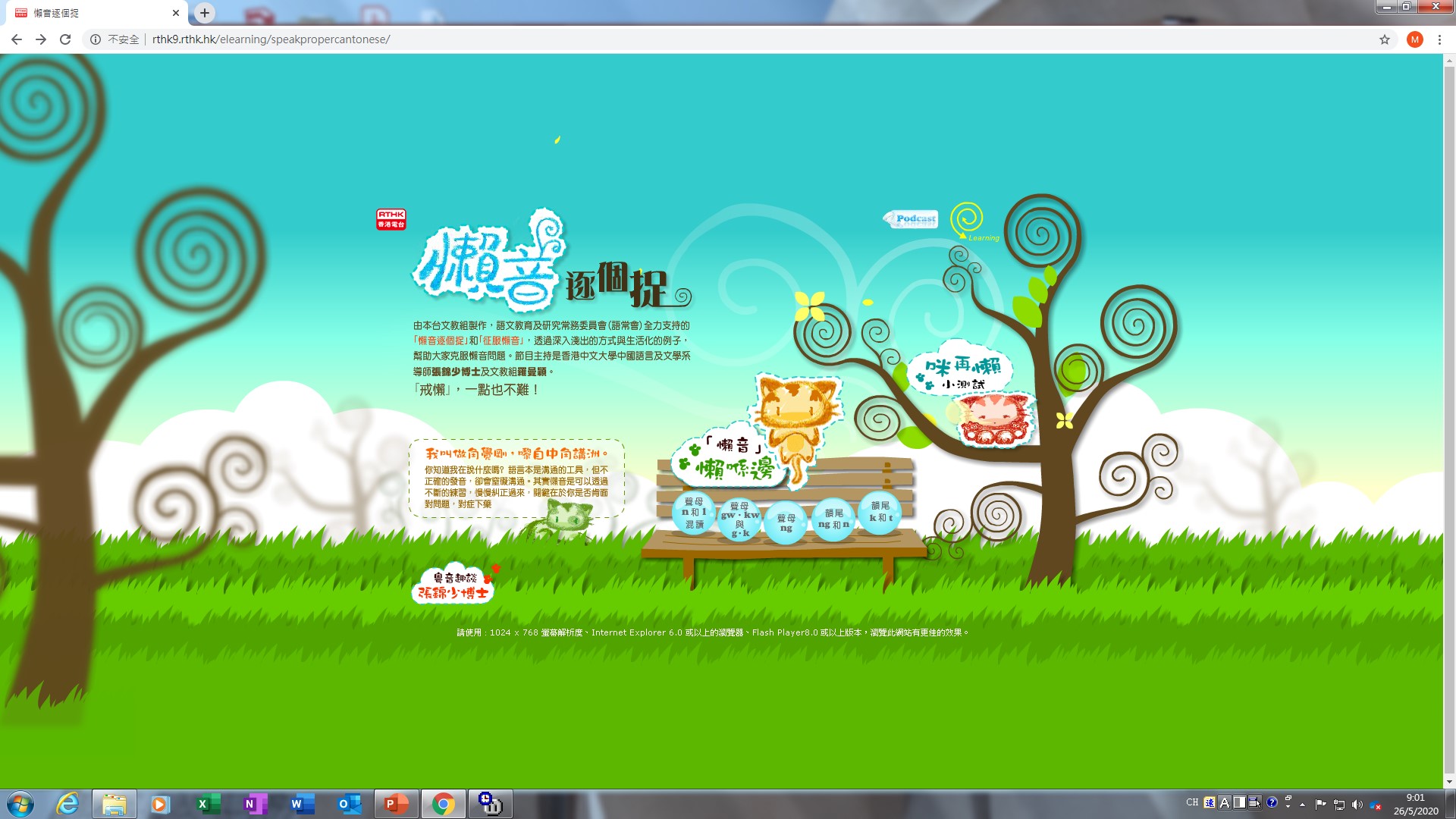Click the bookmark star in the address bar
This screenshot has width=1456, height=819.
(x=1385, y=39)
